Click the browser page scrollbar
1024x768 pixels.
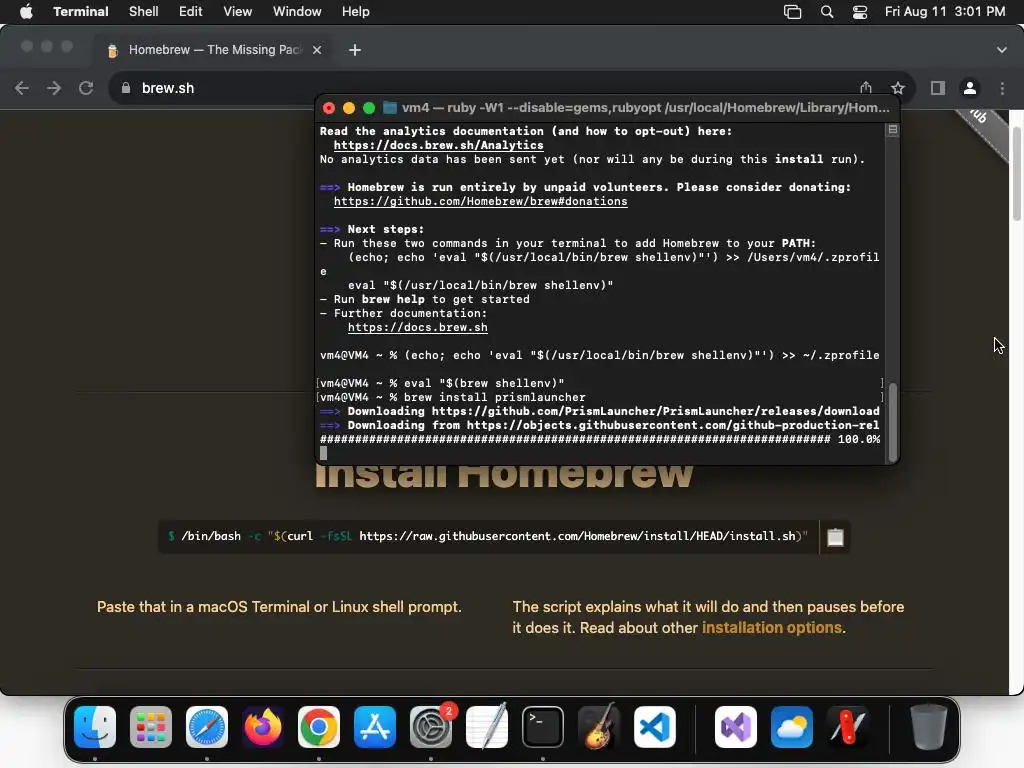click(1017, 174)
